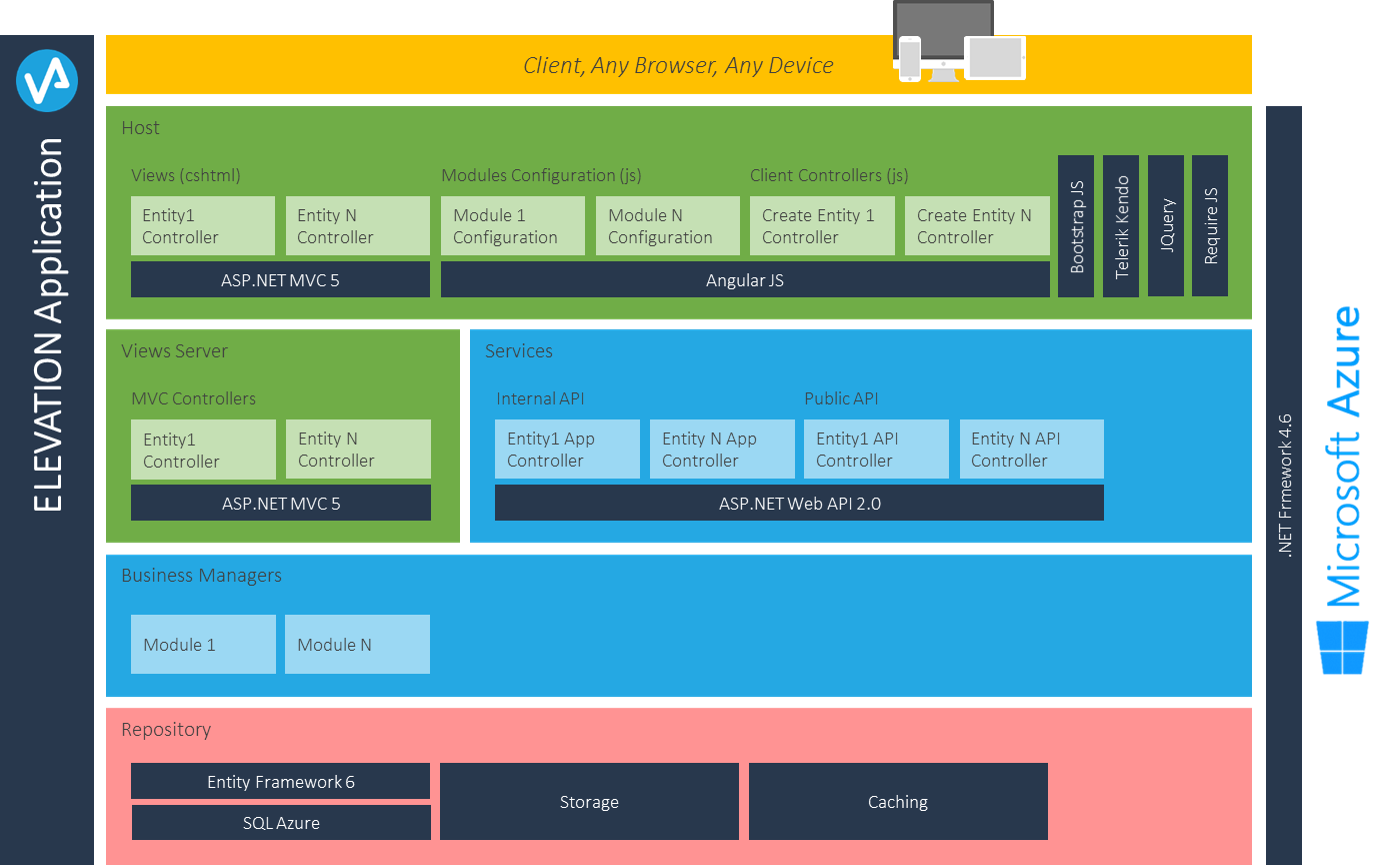Click the Entity Framework 6 block

pyautogui.click(x=280, y=781)
